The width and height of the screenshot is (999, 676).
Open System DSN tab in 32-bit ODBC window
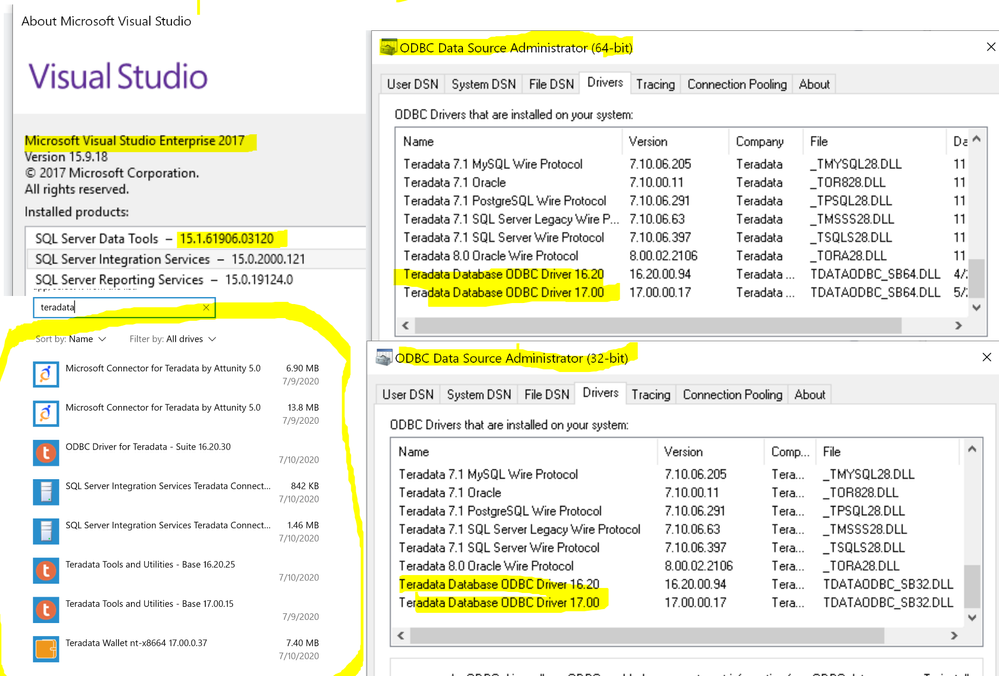coord(478,395)
